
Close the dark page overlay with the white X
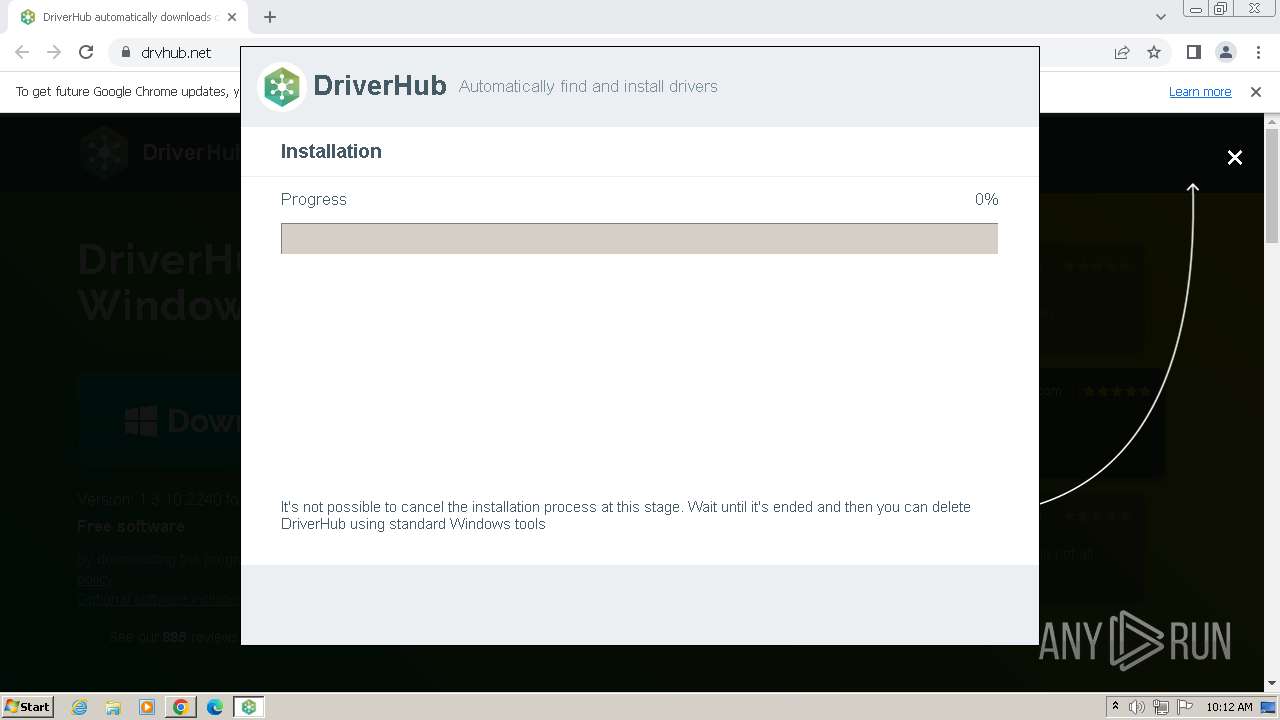click(x=1235, y=157)
